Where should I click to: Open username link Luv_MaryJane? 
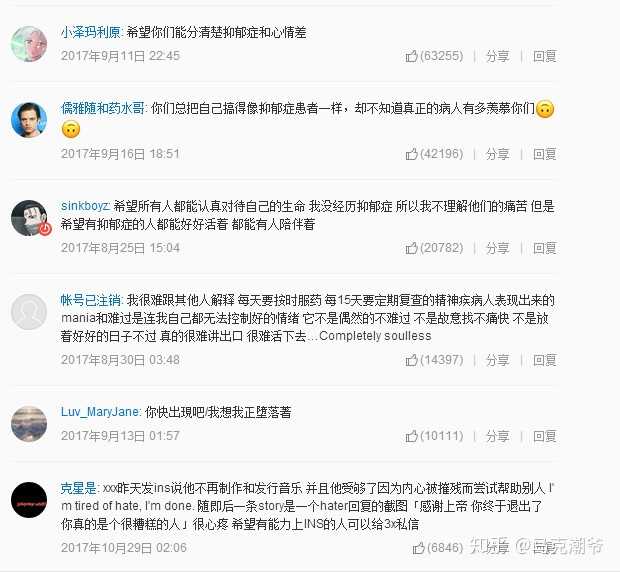tap(100, 412)
